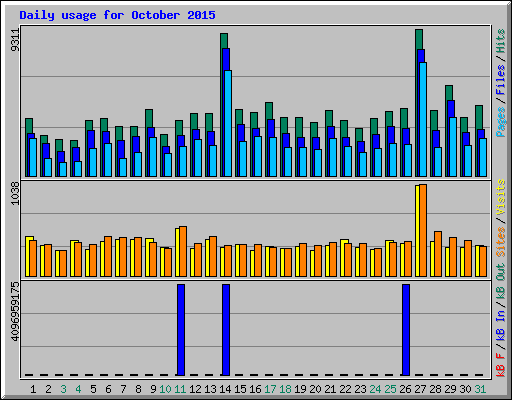Image resolution: width=512 pixels, height=400 pixels.
Task: Click the x-axis day label 29
Action: (x=450, y=389)
